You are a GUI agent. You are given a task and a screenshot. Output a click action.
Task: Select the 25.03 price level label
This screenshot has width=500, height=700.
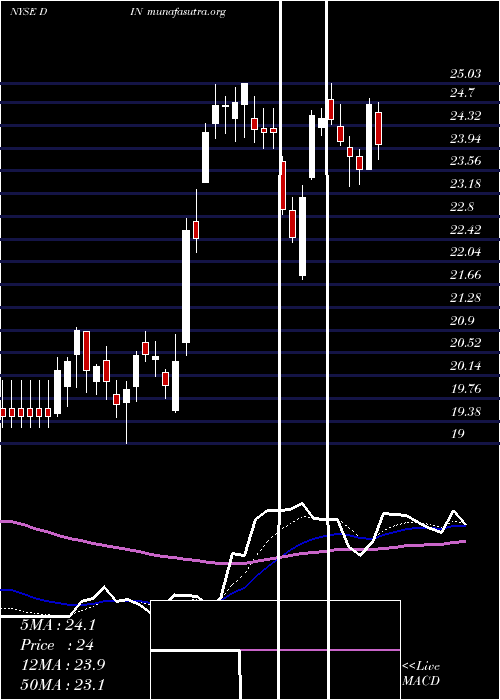pos(466,74)
